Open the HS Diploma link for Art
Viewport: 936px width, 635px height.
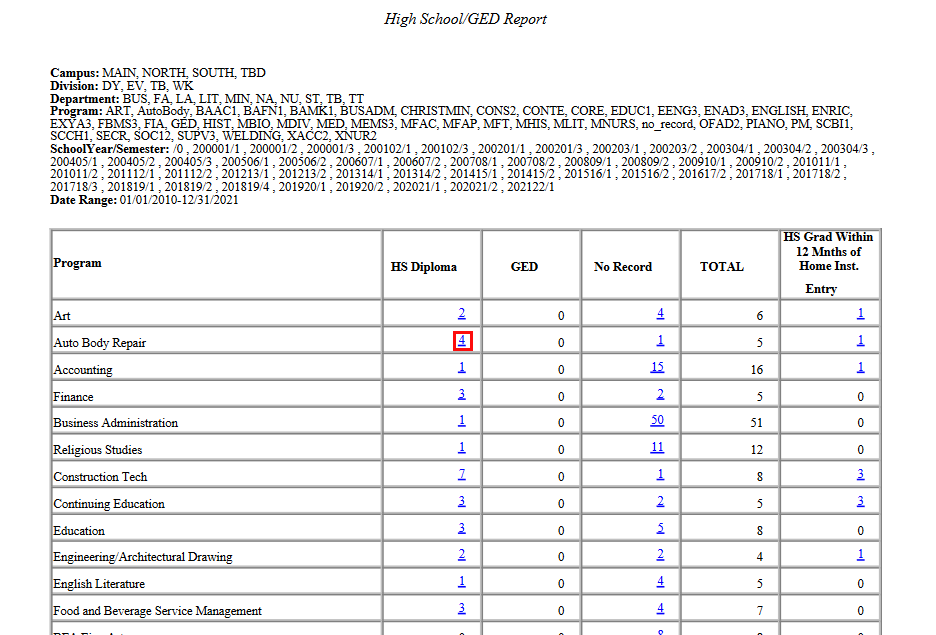461,312
